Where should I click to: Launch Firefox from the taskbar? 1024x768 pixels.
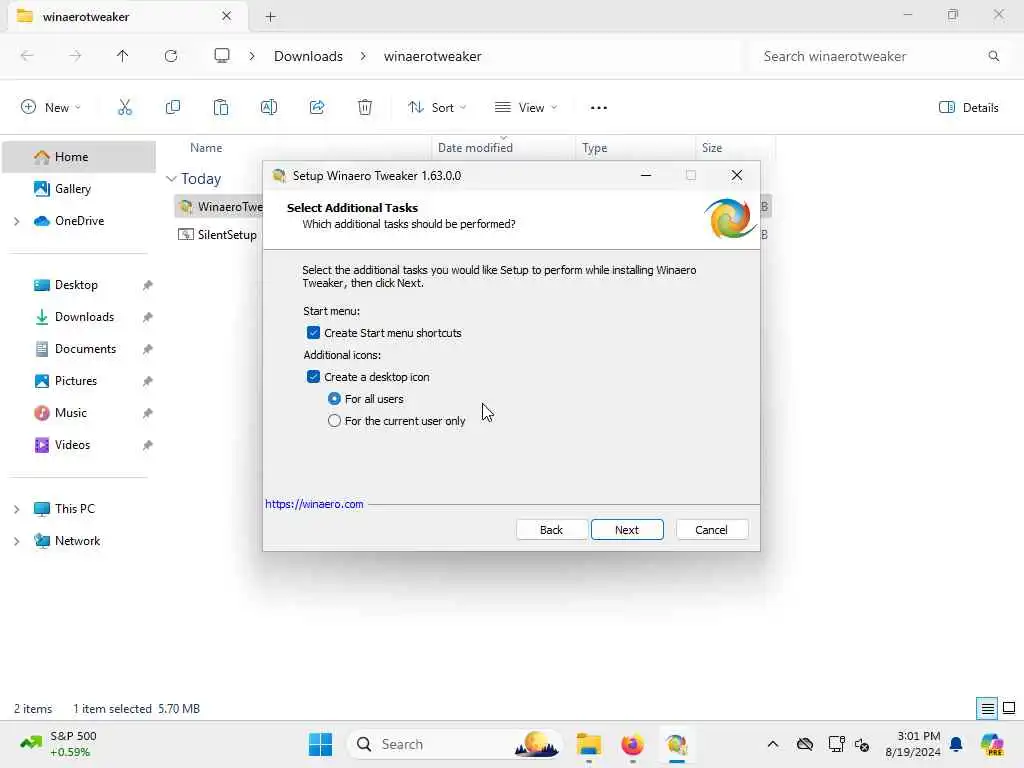click(x=632, y=744)
